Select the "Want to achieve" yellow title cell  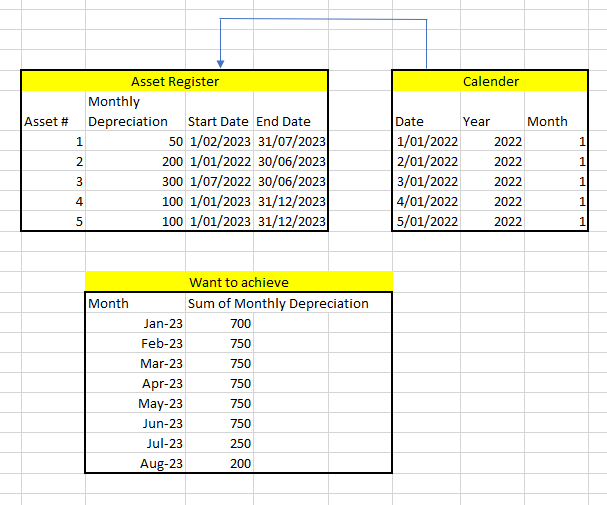coord(239,281)
